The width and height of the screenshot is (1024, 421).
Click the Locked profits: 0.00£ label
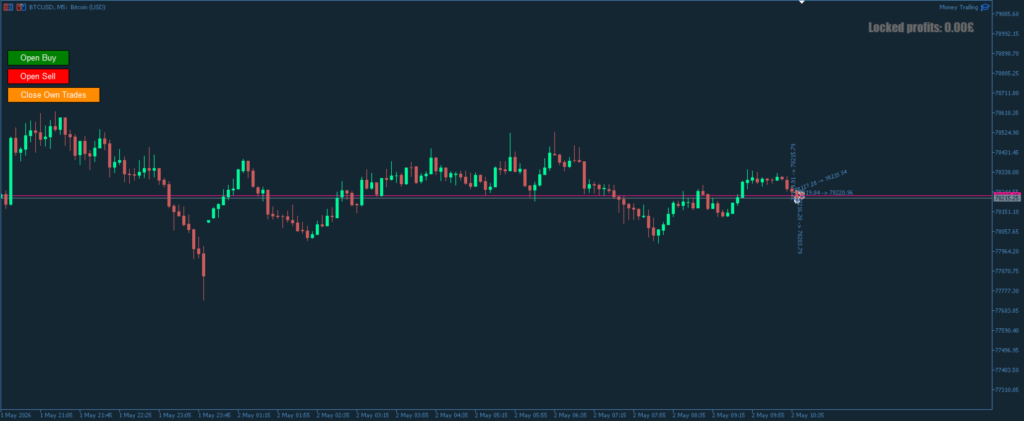pos(921,27)
